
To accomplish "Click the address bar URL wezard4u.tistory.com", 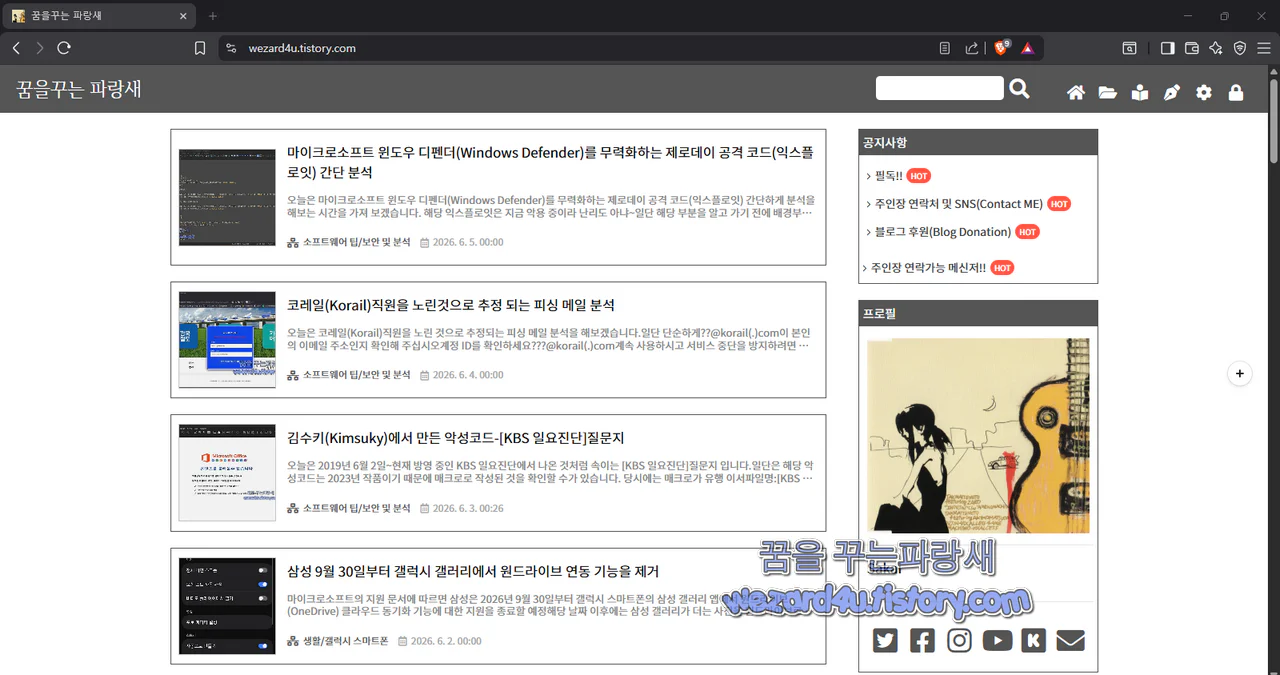I will (302, 48).
